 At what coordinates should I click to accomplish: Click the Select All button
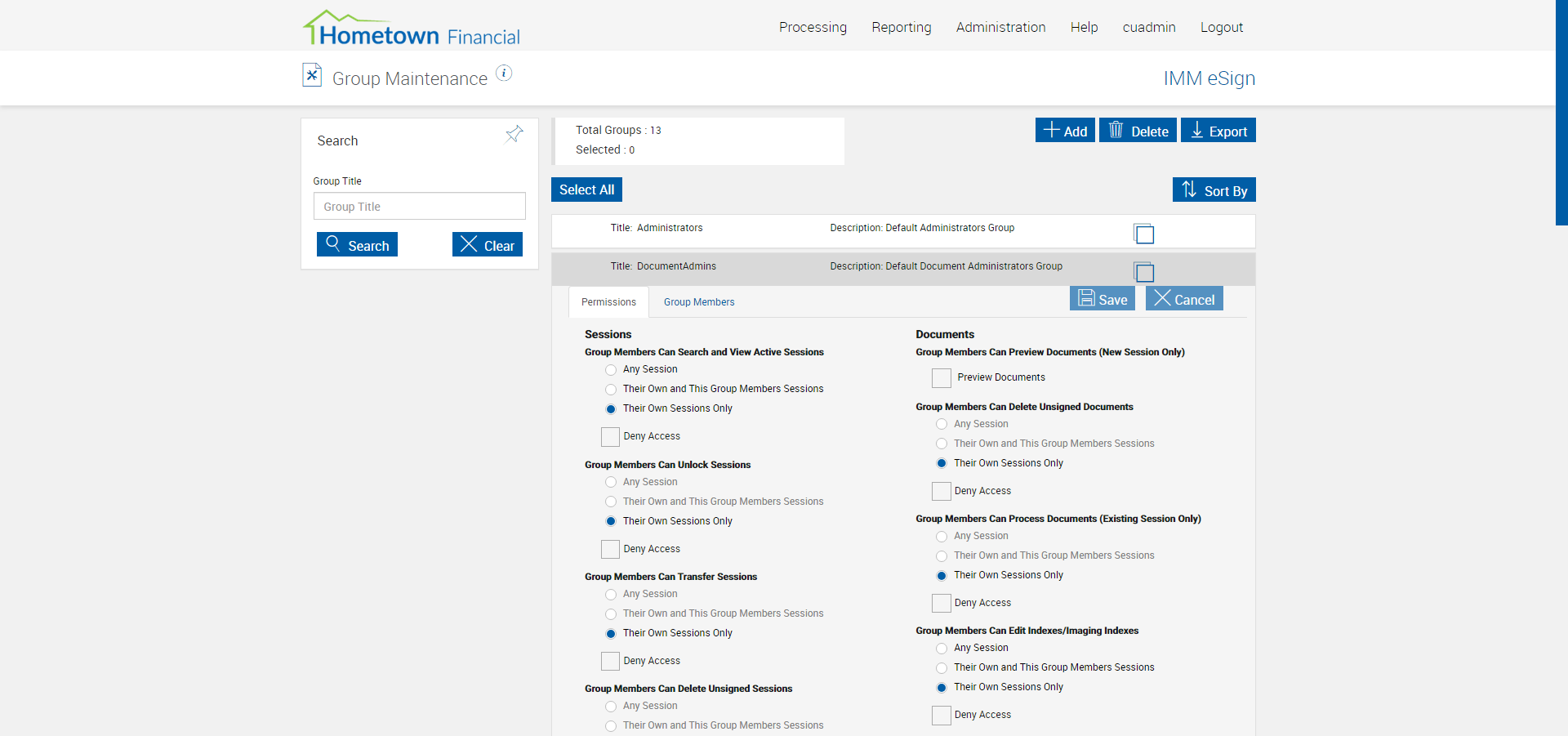coord(586,190)
